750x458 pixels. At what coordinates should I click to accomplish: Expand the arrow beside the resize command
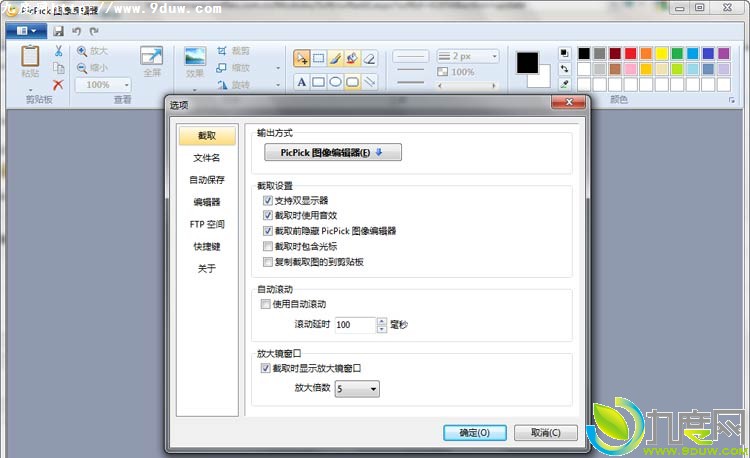(278, 68)
